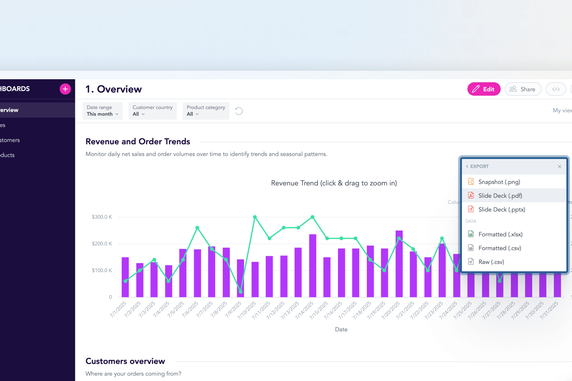This screenshot has width=572, height=381.
Task: Export data as Raw (.csv)
Action: (514, 262)
